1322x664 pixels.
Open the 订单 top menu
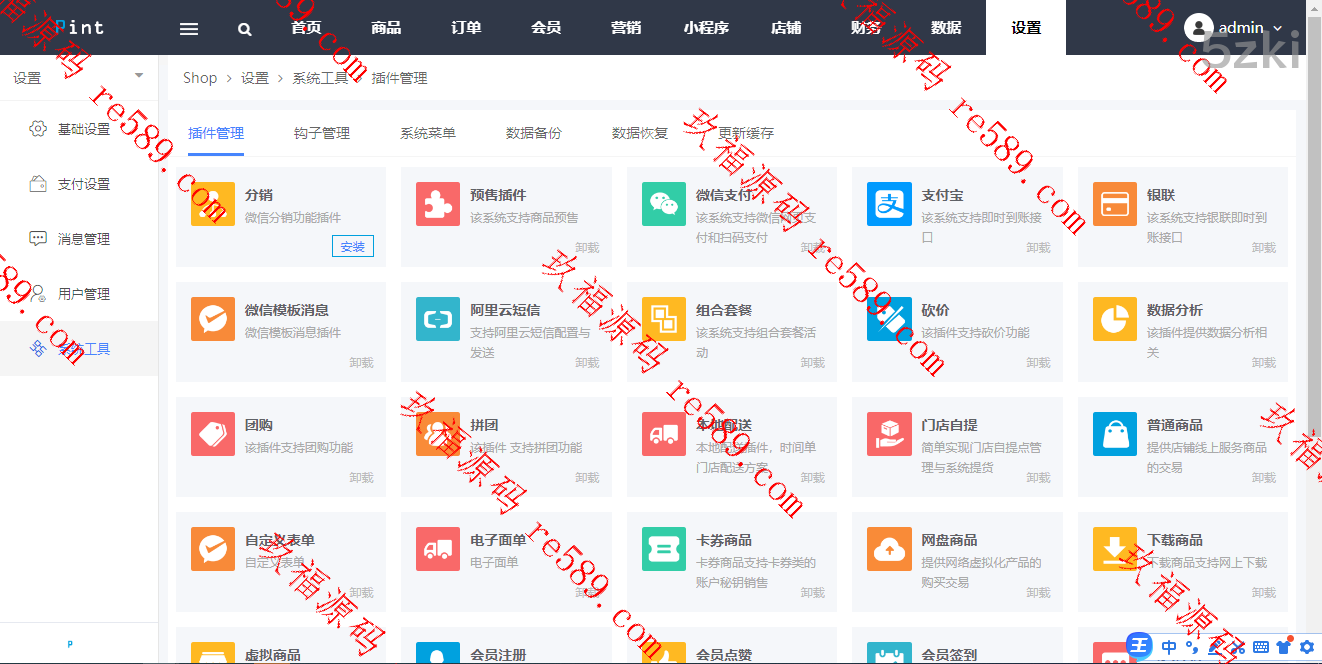466,27
